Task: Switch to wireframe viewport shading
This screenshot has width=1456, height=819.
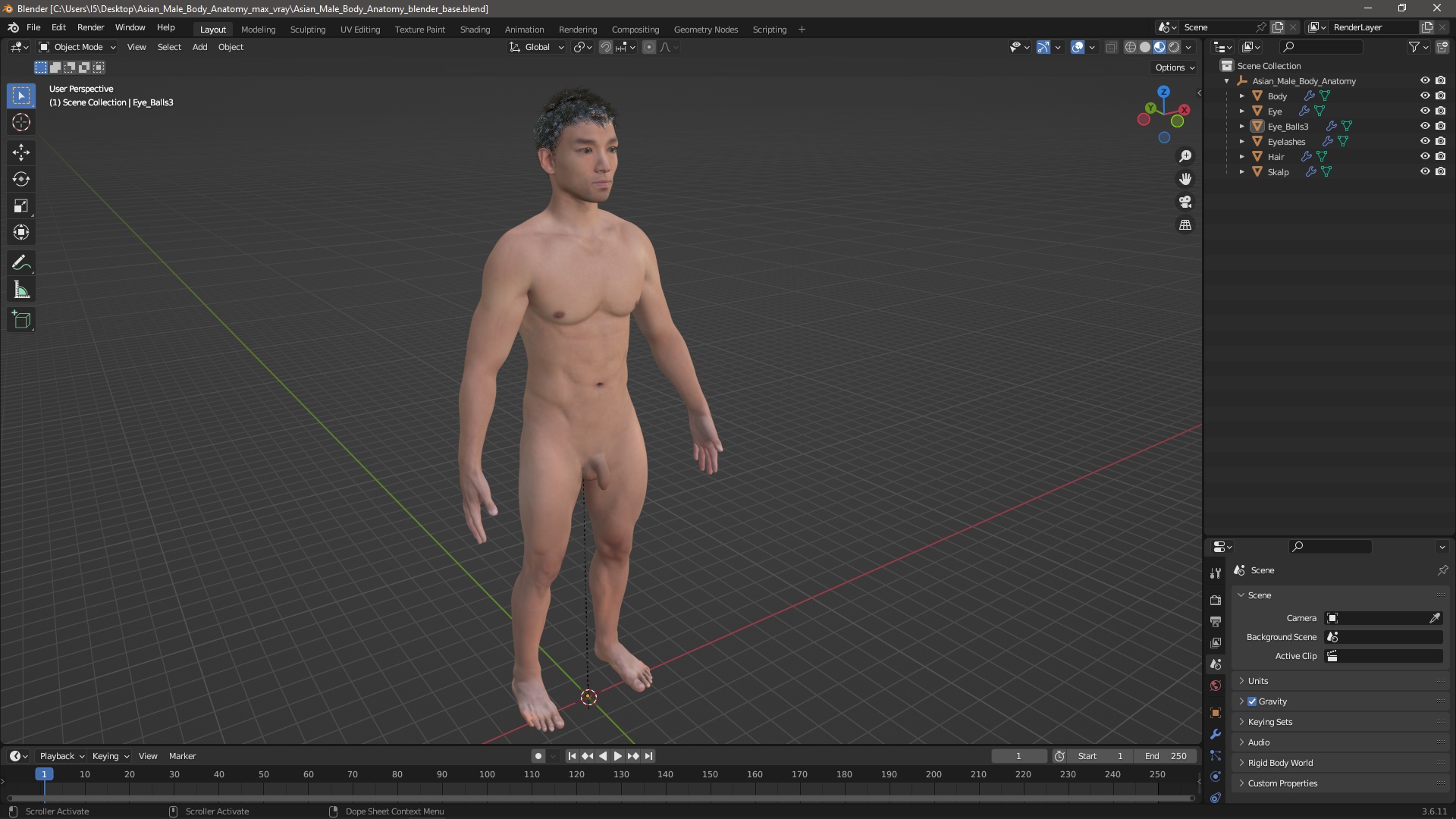Action: tap(1130, 47)
